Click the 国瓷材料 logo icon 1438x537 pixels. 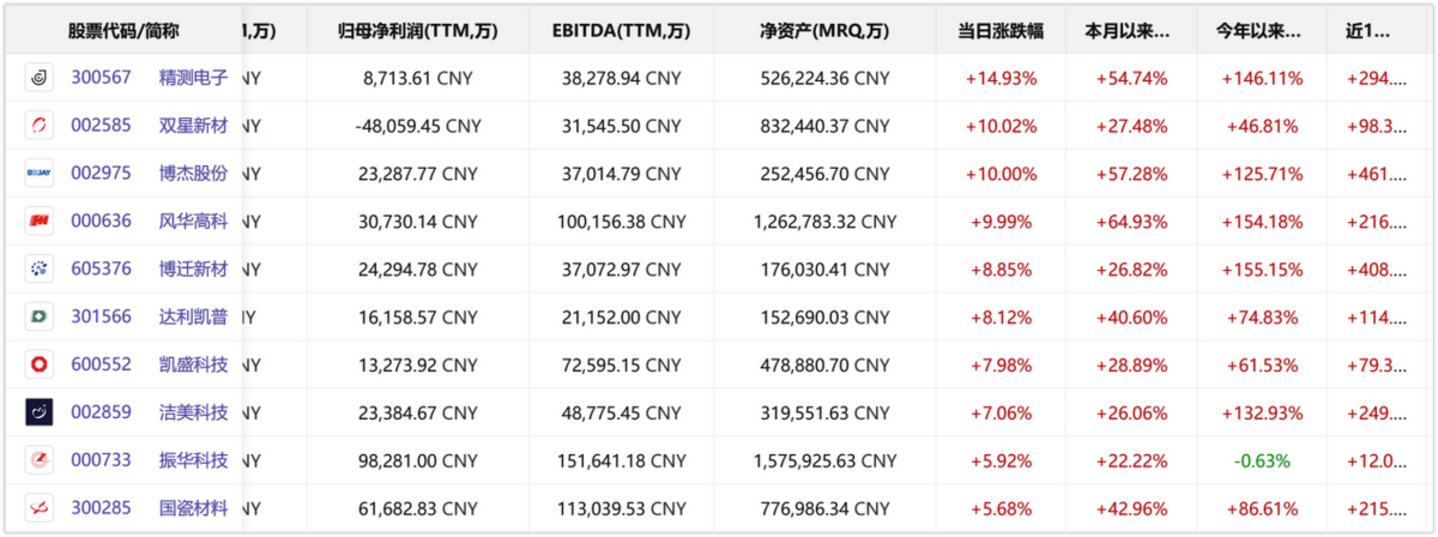pyautogui.click(x=39, y=508)
